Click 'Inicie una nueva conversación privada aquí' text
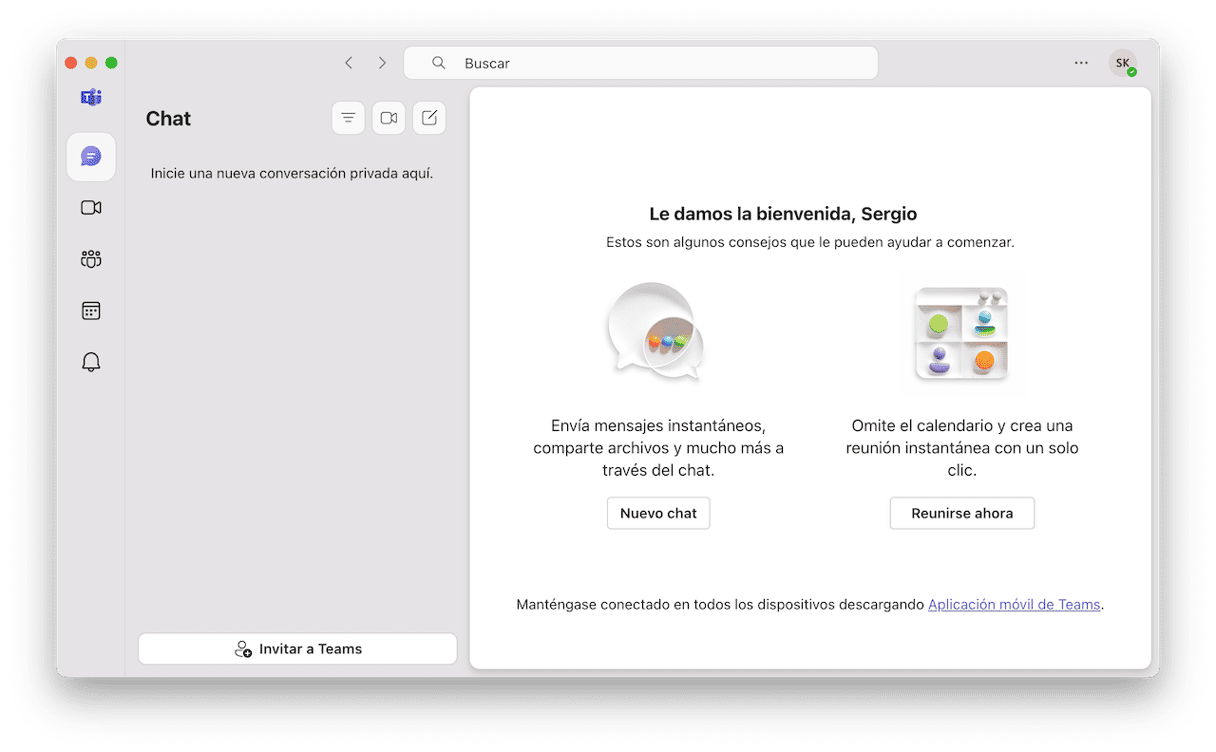This screenshot has height=752, width=1216. [x=292, y=173]
